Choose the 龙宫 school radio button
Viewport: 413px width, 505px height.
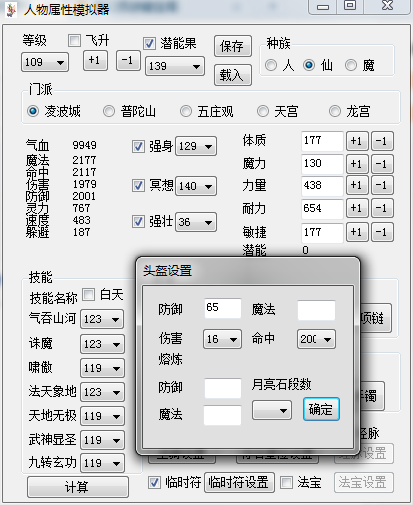pos(335,111)
